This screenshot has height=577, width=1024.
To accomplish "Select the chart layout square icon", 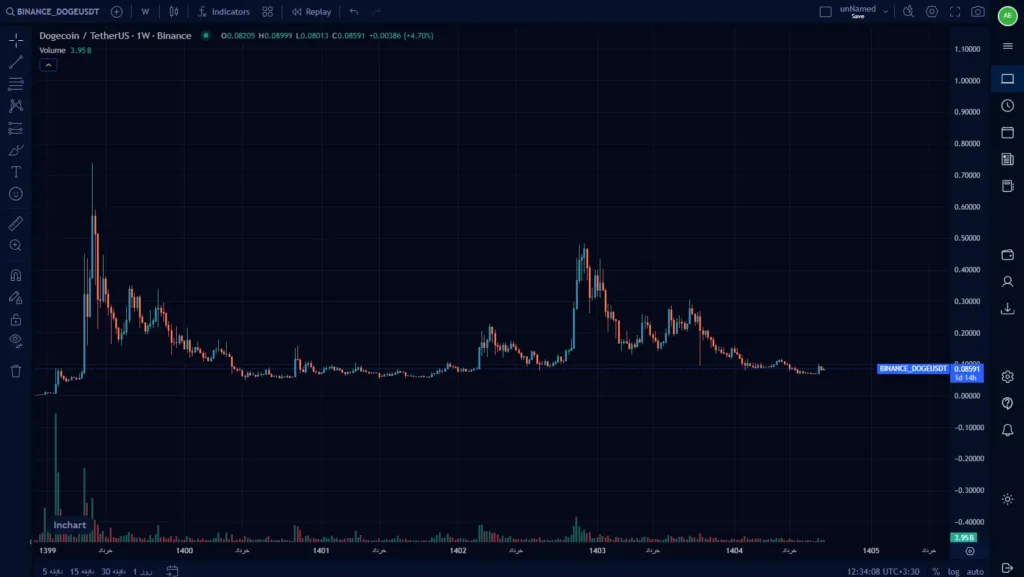I will 825,12.
